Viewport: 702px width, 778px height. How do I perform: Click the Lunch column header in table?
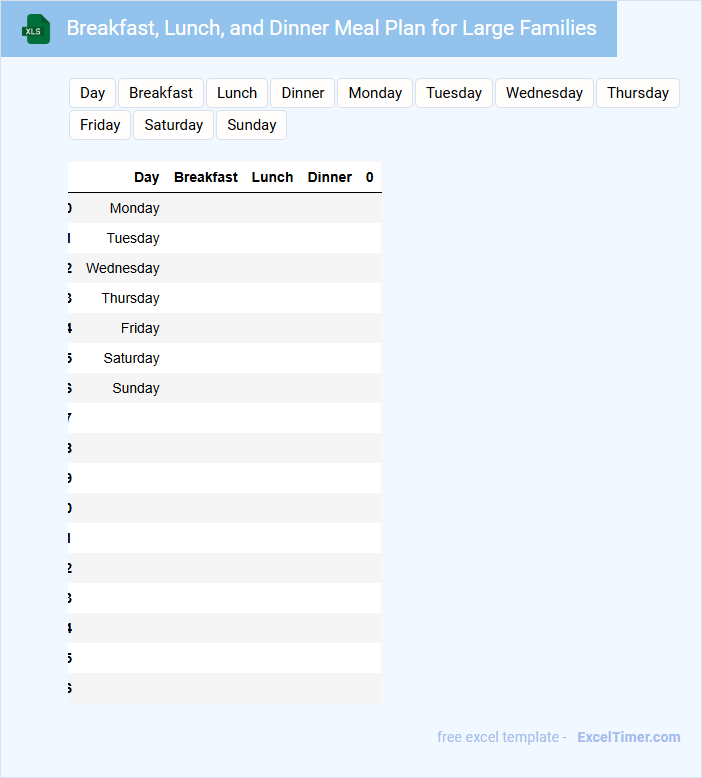[x=272, y=177]
